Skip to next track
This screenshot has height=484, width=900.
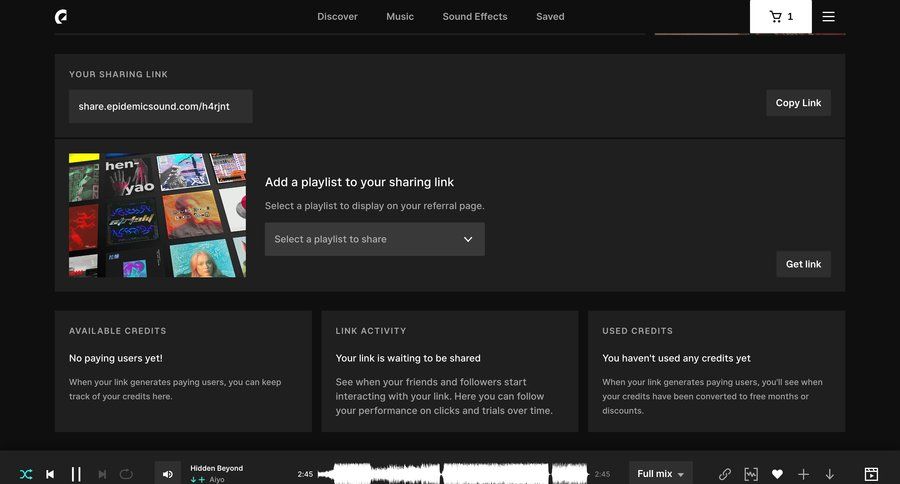[102, 474]
